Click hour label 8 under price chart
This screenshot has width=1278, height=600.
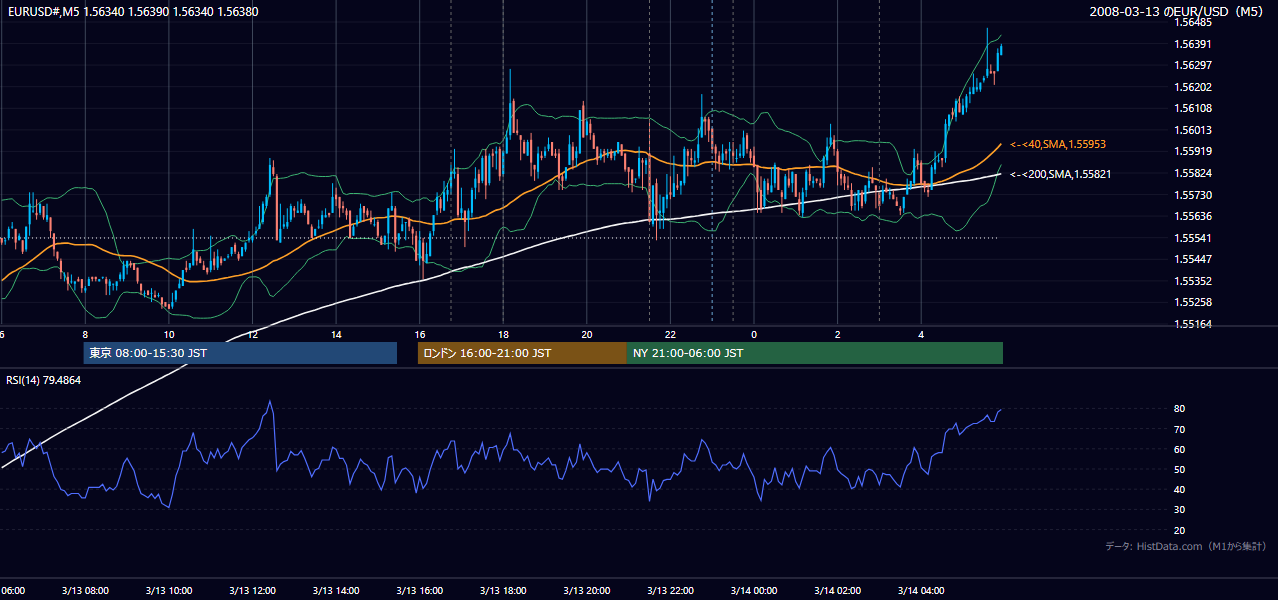(85, 335)
